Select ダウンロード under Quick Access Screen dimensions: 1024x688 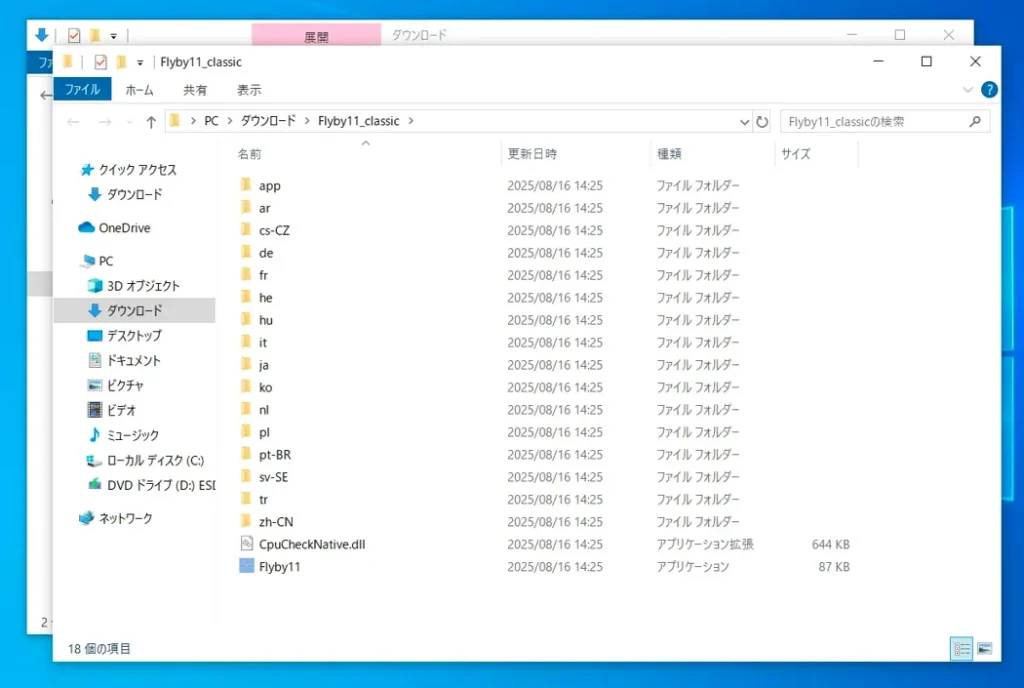click(x=135, y=195)
